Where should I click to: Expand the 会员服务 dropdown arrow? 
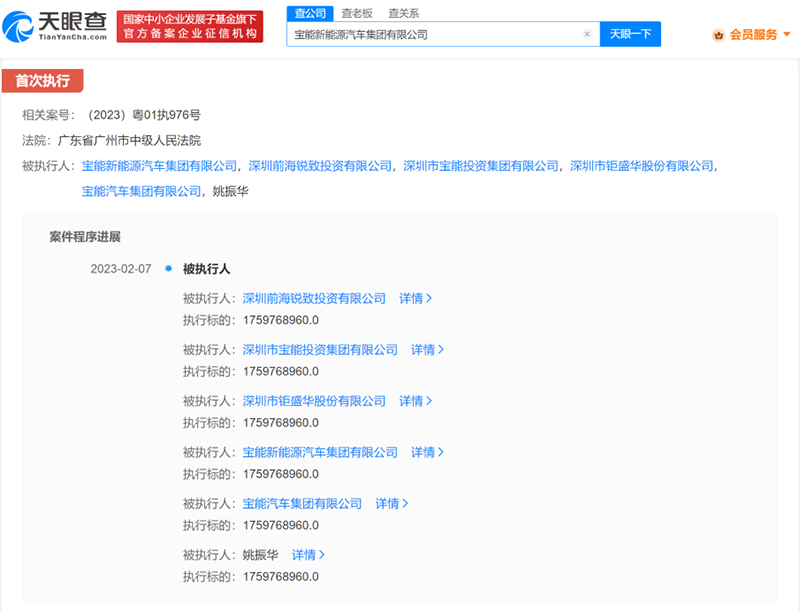[x=787, y=35]
